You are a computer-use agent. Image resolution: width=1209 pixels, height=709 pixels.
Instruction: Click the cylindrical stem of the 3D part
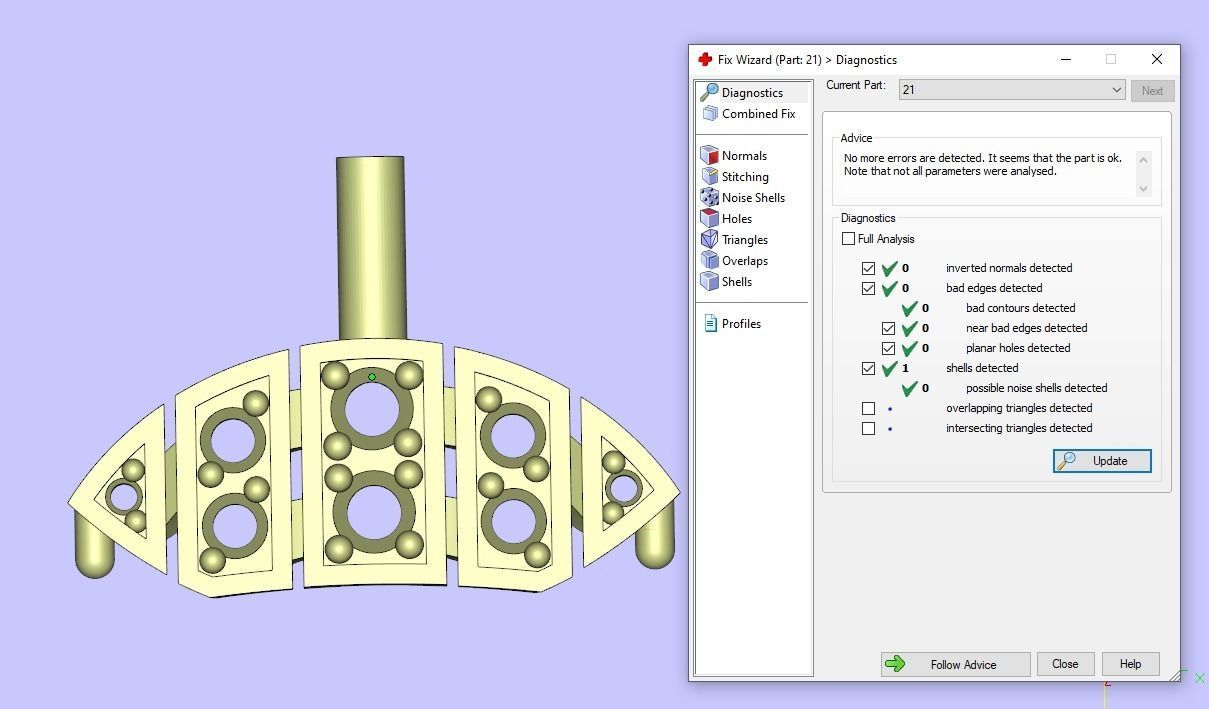[370, 247]
